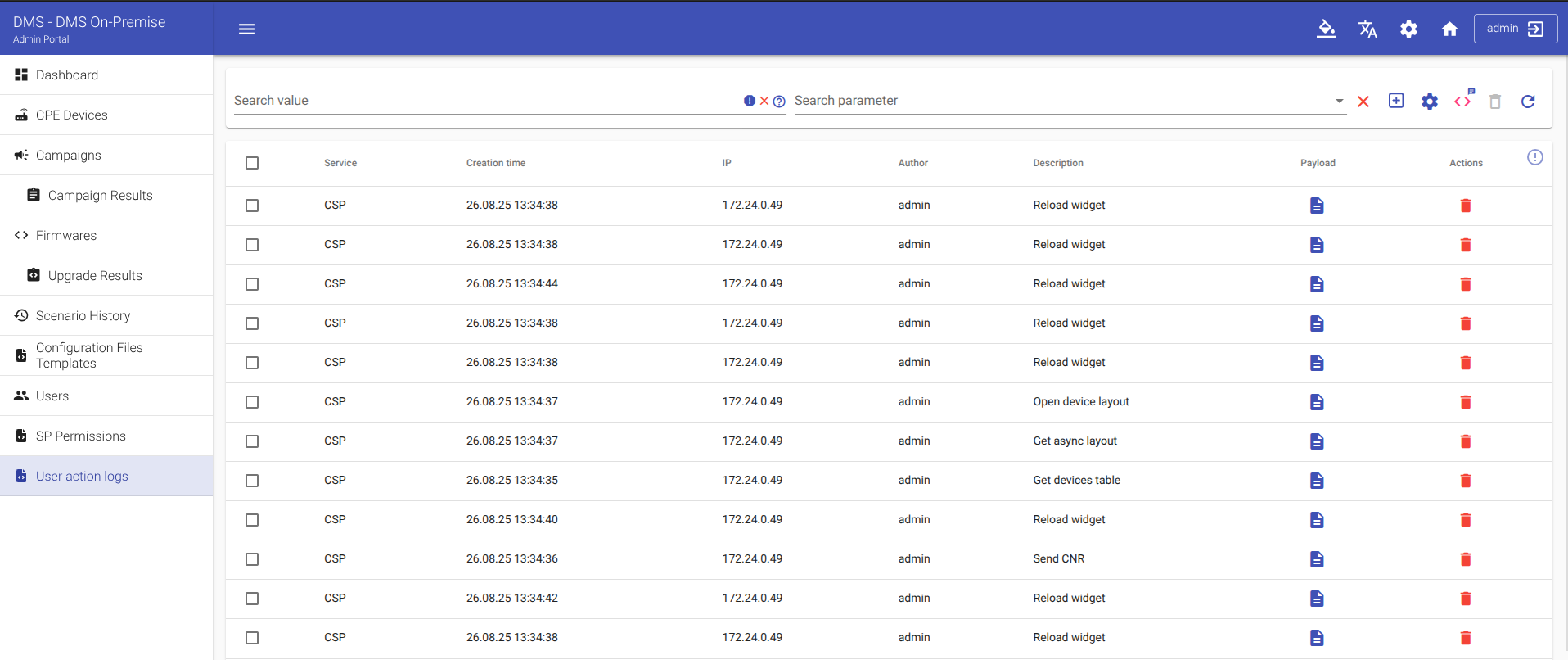Open the language translate icon
The width and height of the screenshot is (1568, 660).
tap(1367, 29)
